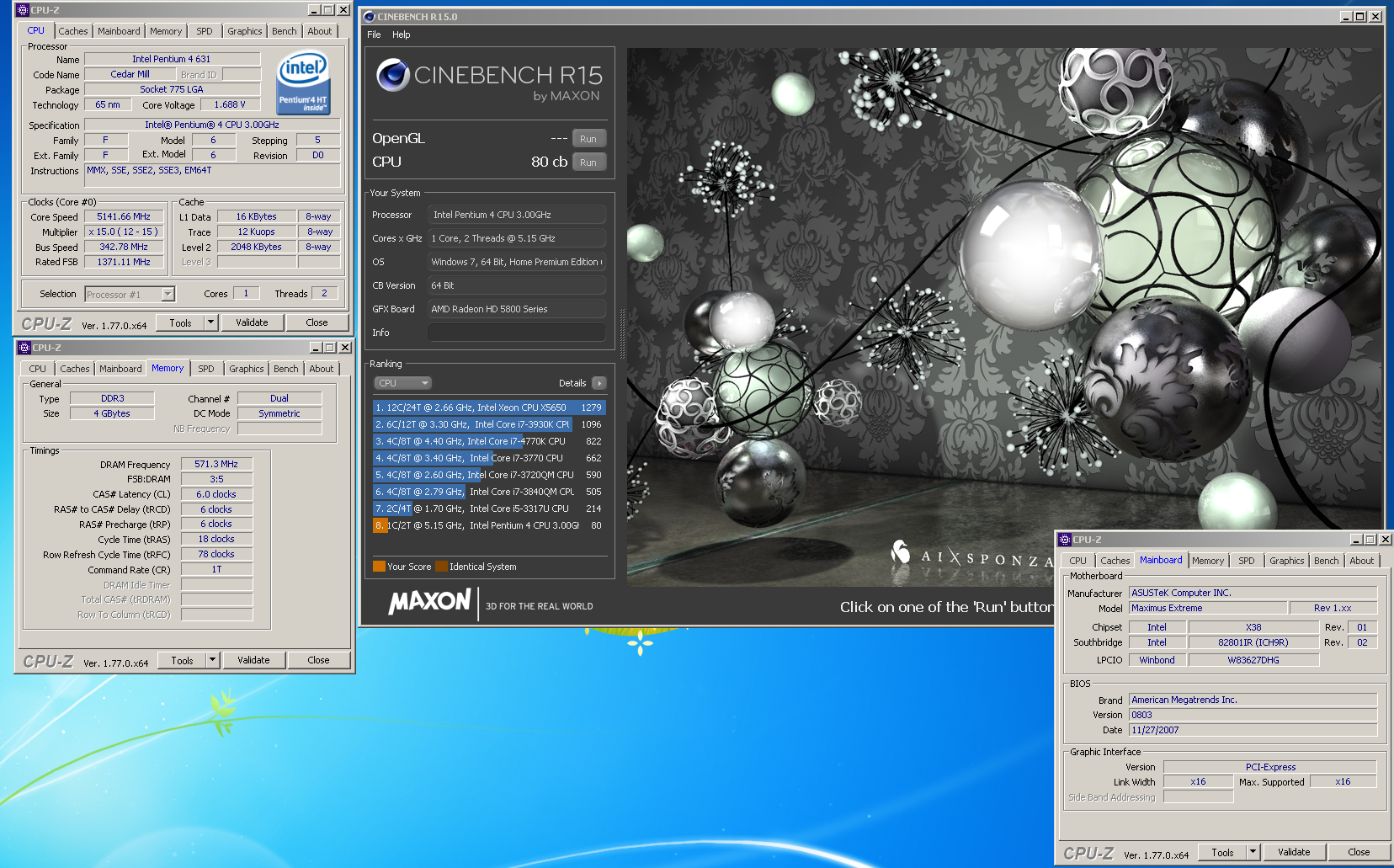The image size is (1394, 868).
Task: Click Validate in the Memory CPU-Z window
Action: coord(253,660)
